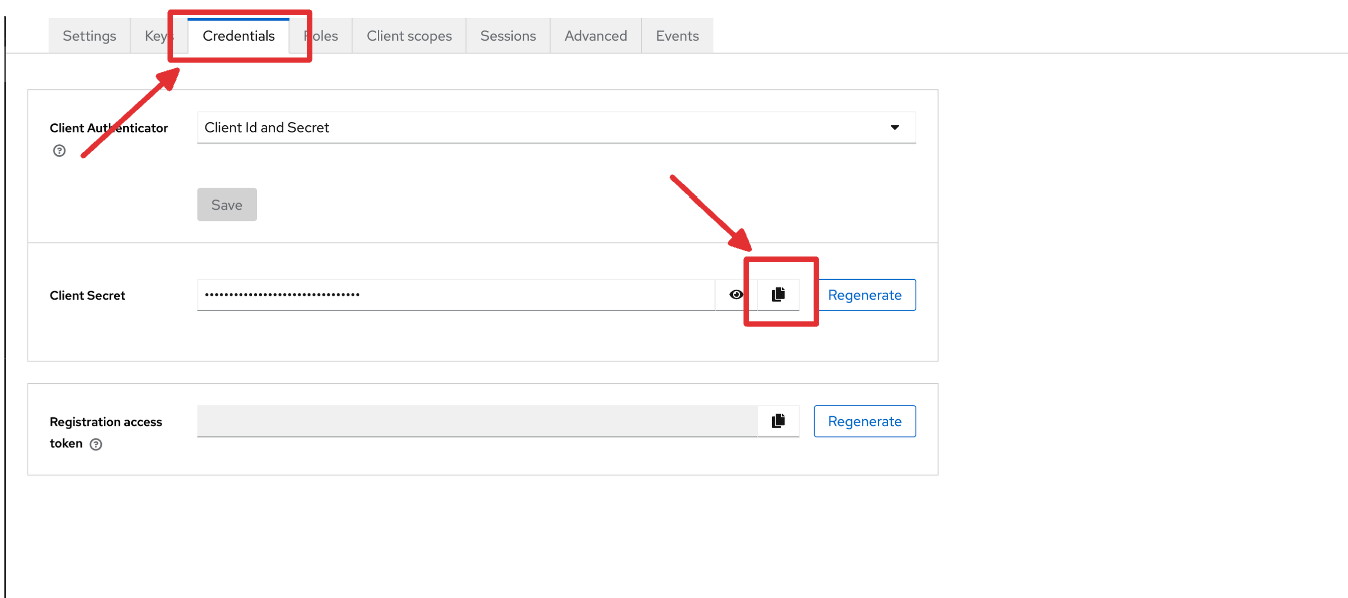
Task: View the Sessions tab
Action: pyautogui.click(x=508, y=36)
